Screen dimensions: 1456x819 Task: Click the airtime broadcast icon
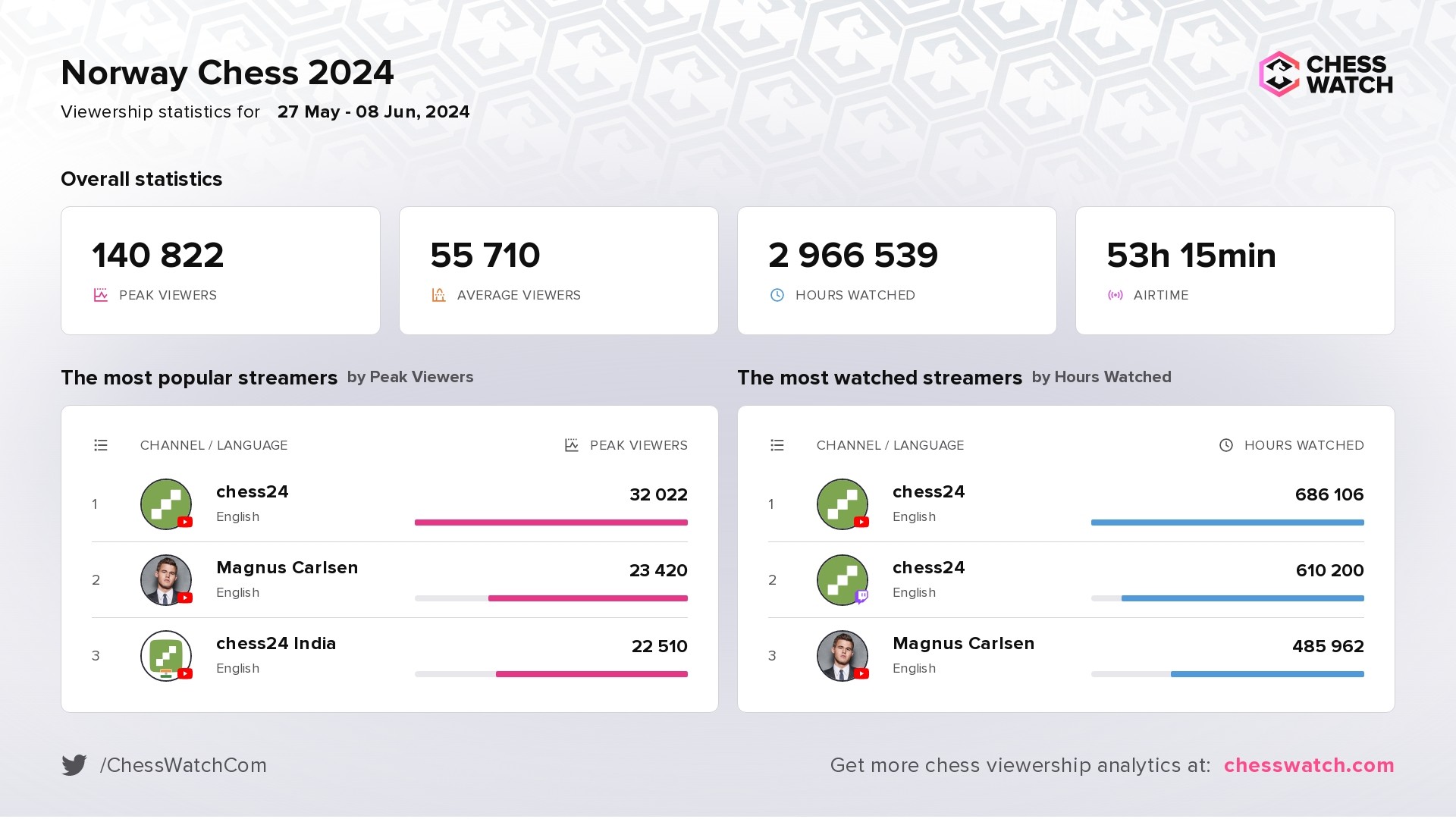[x=1116, y=295]
